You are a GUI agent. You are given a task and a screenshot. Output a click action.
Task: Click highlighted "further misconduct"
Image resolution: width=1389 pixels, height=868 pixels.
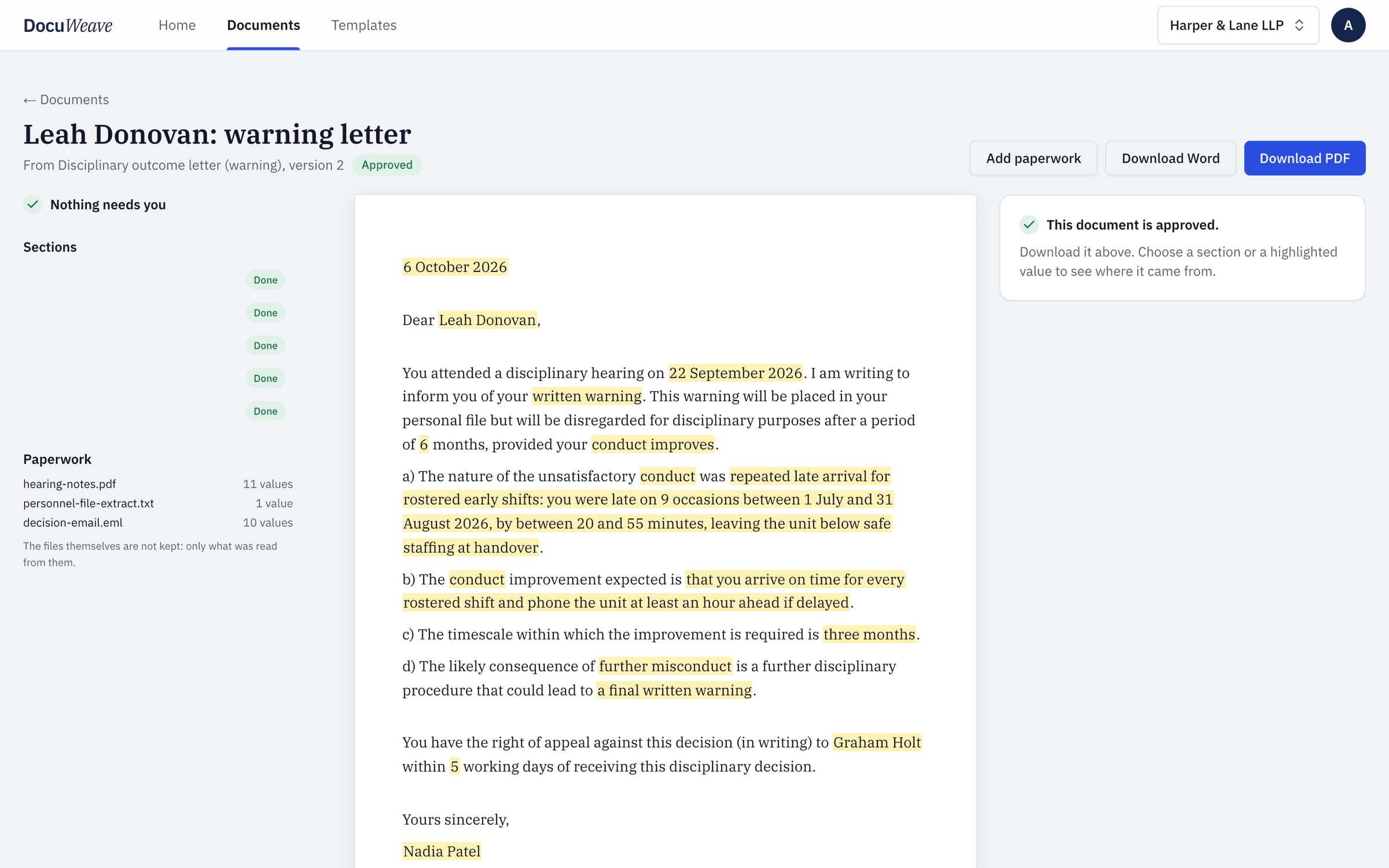click(665, 666)
